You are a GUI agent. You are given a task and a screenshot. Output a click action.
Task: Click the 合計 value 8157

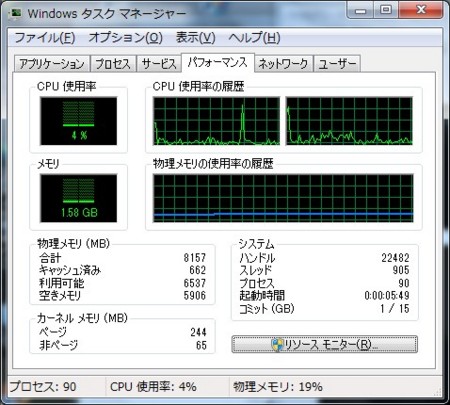coord(195,257)
